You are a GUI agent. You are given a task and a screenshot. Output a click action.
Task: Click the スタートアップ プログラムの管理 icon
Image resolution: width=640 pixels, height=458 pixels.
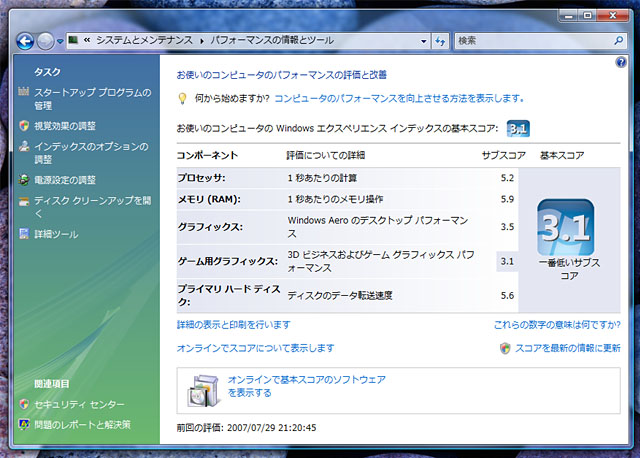pyautogui.click(x=24, y=91)
